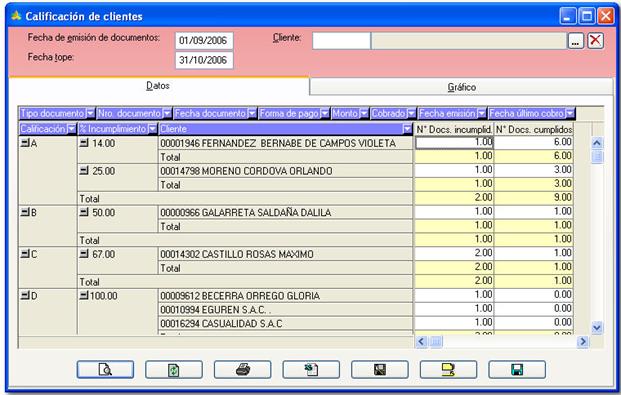Click the application logo in title bar
Screen dimensions: 621x395
pyautogui.click(x=16, y=16)
